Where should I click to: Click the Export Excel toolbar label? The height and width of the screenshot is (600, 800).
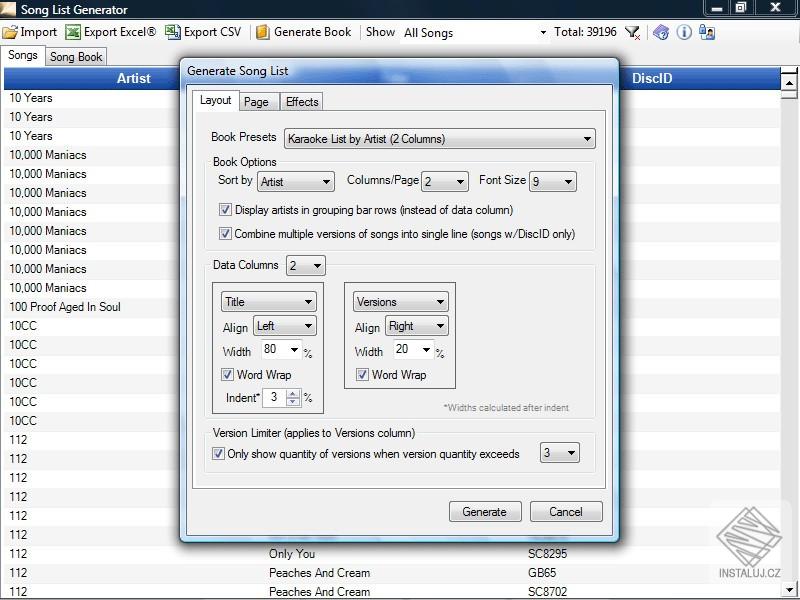point(120,32)
